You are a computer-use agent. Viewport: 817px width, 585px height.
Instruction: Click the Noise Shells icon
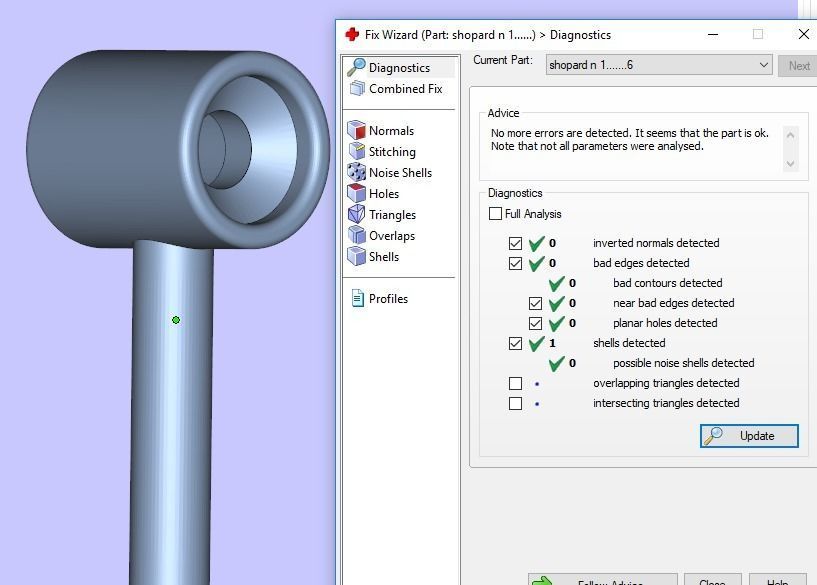click(x=356, y=172)
